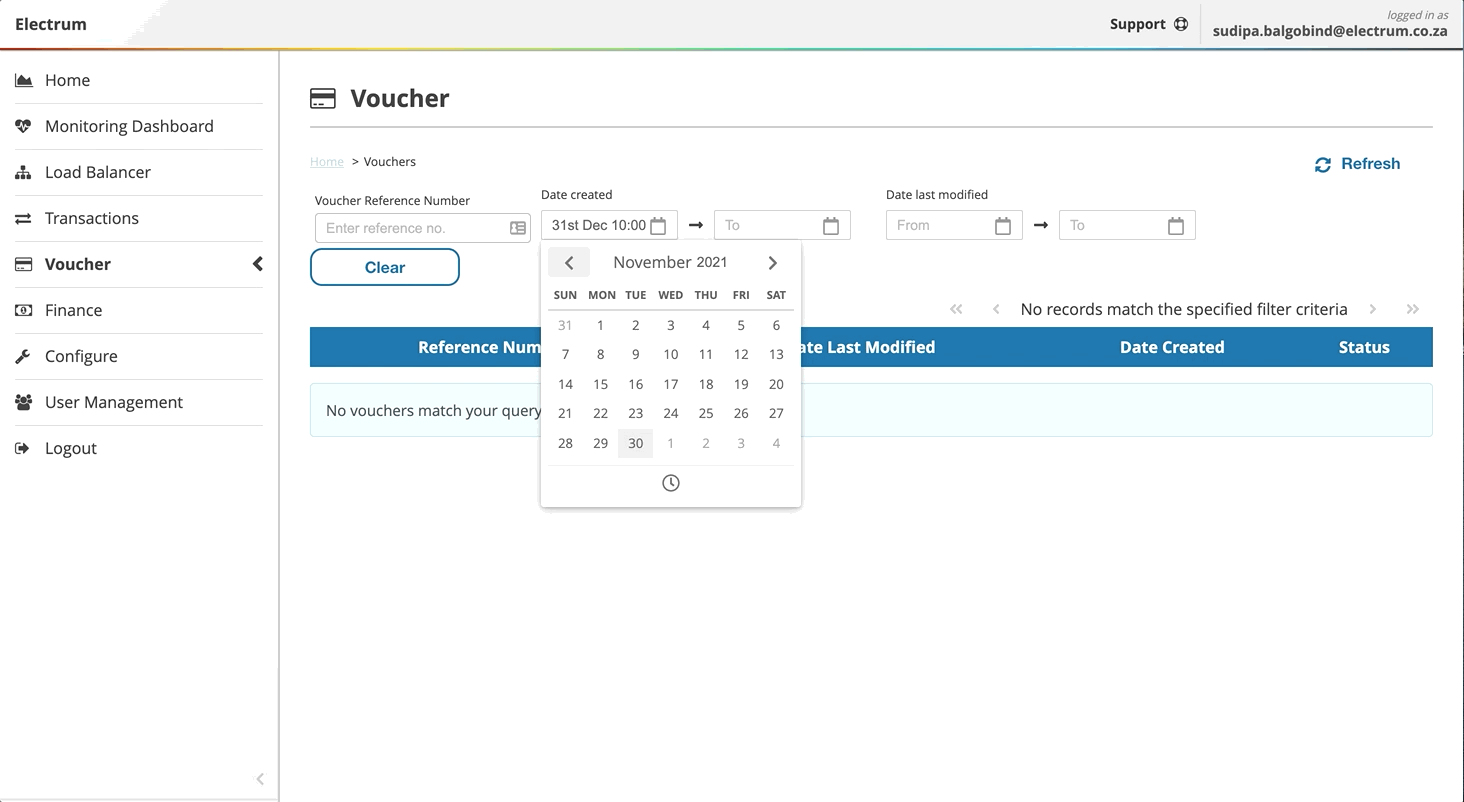Image resolution: width=1464 pixels, height=802 pixels.
Task: Collapse the sidebar with bottom arrow
Action: tap(260, 779)
